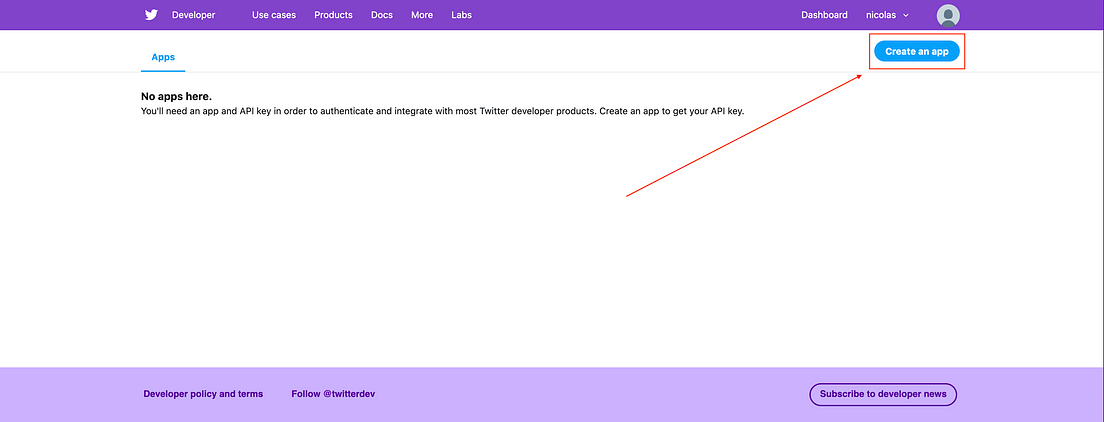Click the Twitter bird logo

pos(151,15)
